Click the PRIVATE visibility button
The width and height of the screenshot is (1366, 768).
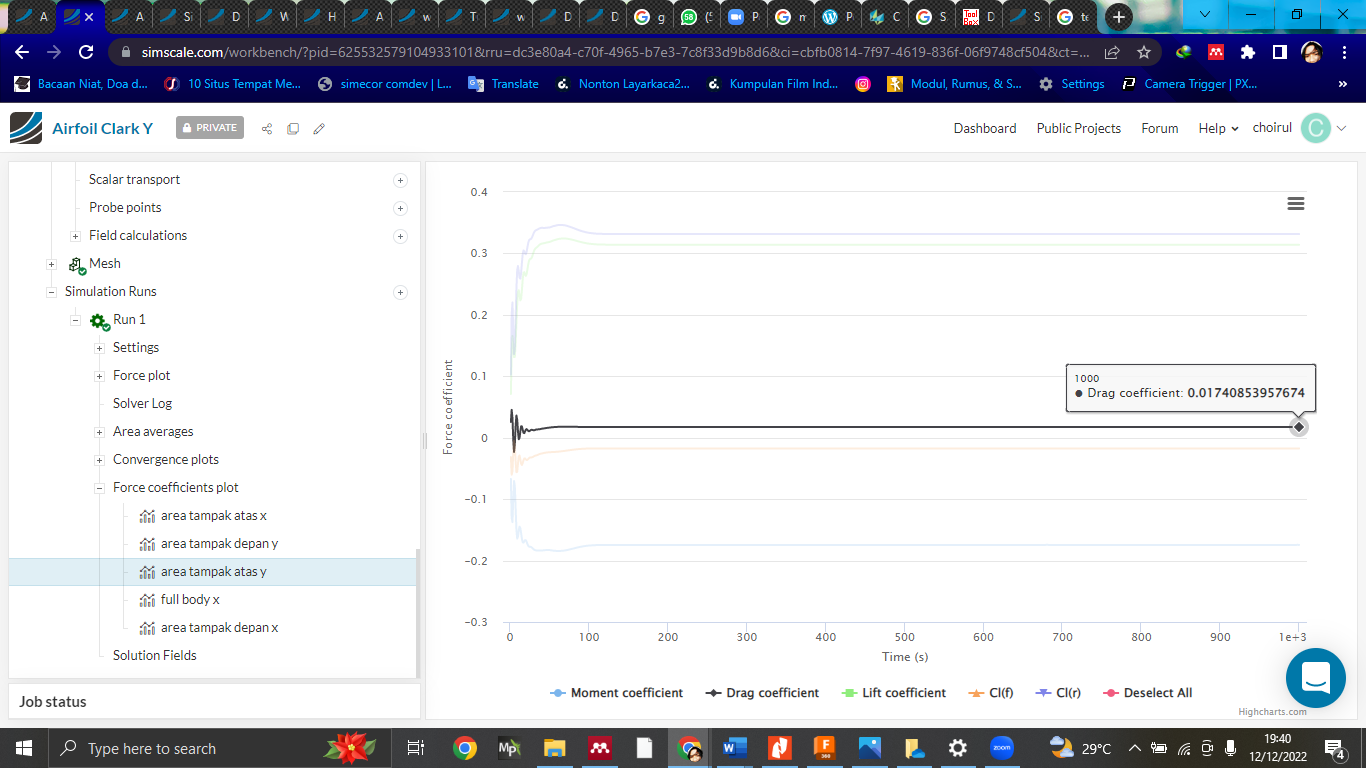[x=209, y=127]
